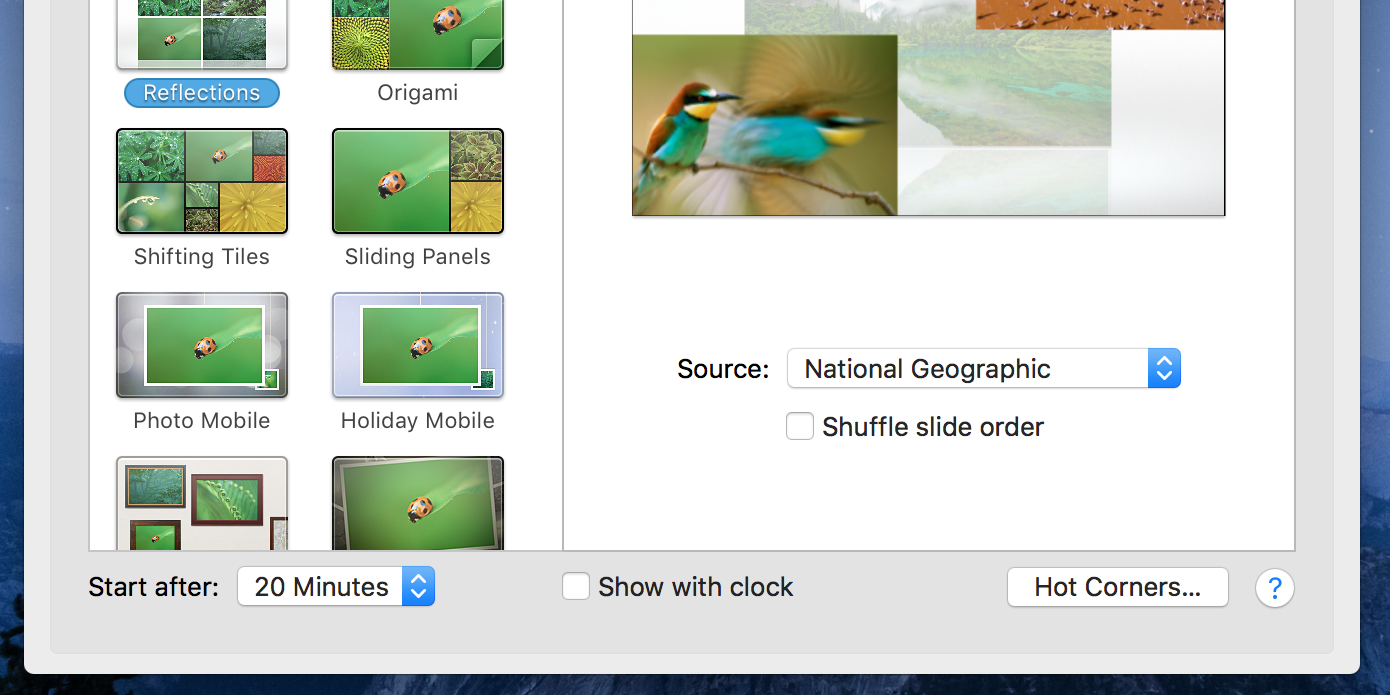The height and width of the screenshot is (695, 1390).
Task: Click the Shuffle slide order label
Action: [933, 427]
